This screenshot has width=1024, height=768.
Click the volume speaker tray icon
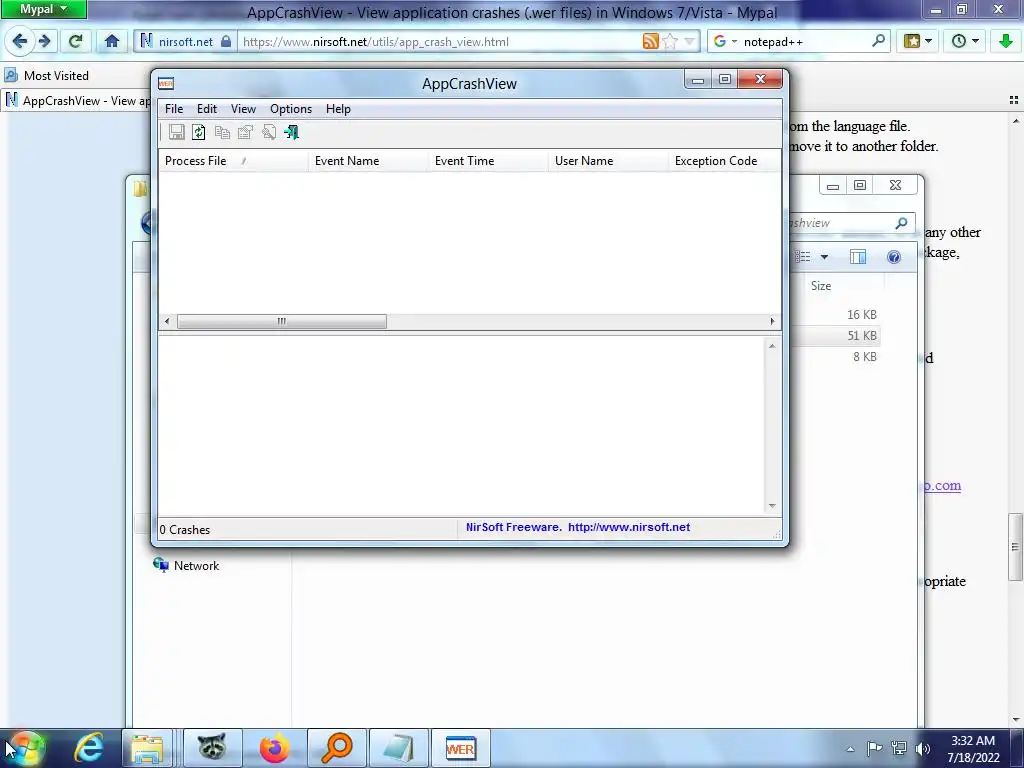pyautogui.click(x=922, y=749)
